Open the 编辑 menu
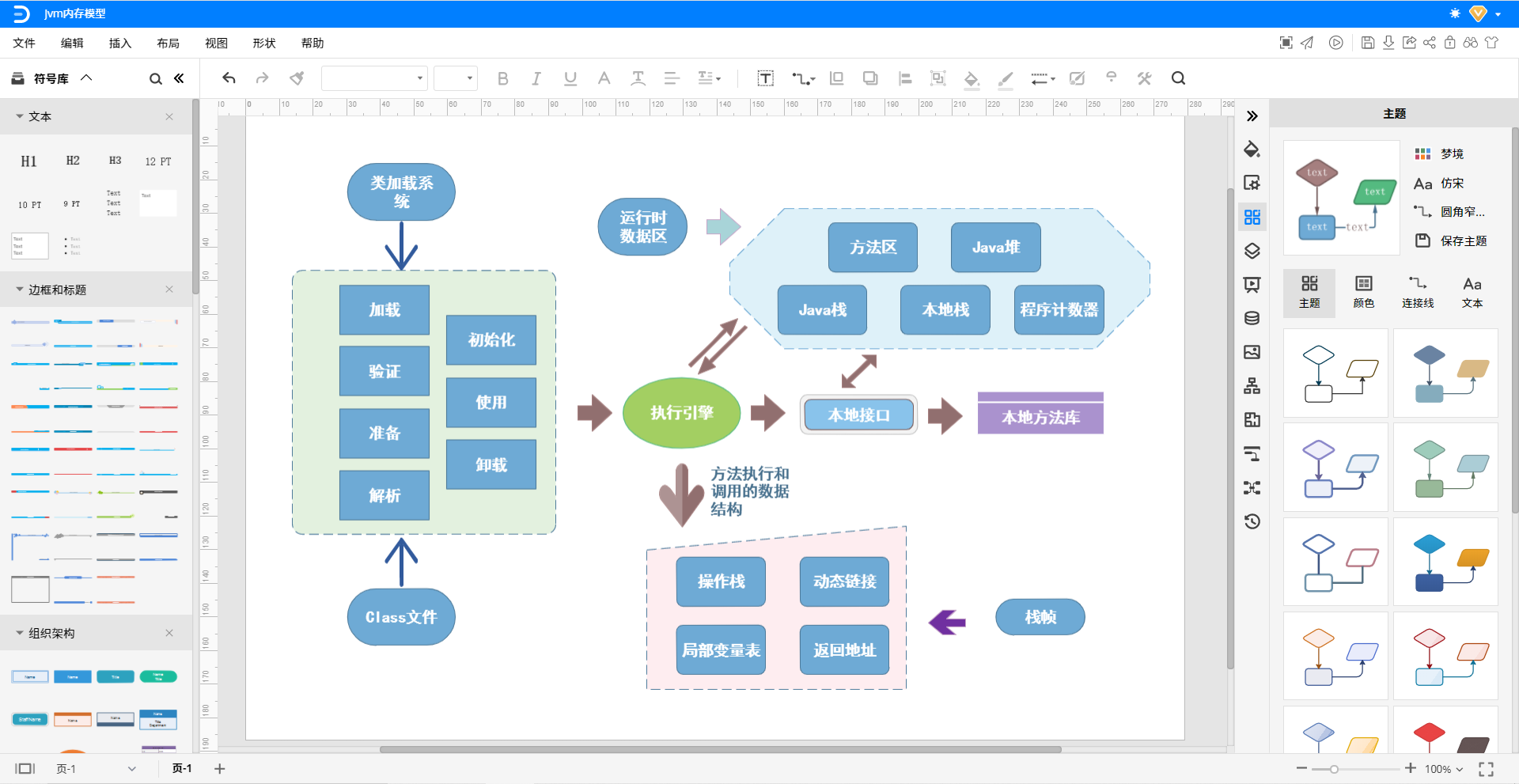This screenshot has width=1519, height=784. [72, 43]
